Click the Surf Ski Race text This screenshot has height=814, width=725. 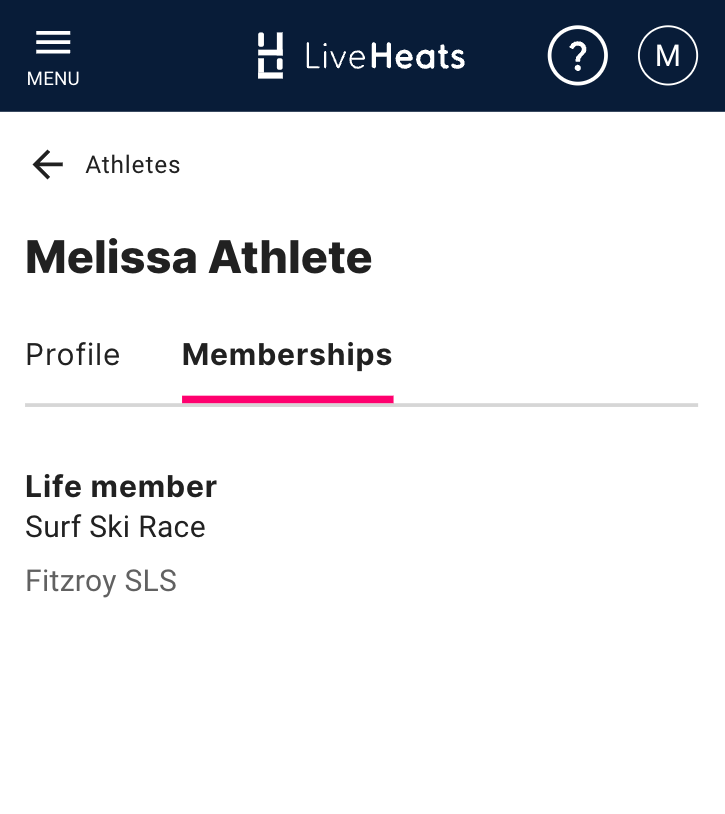point(115,527)
